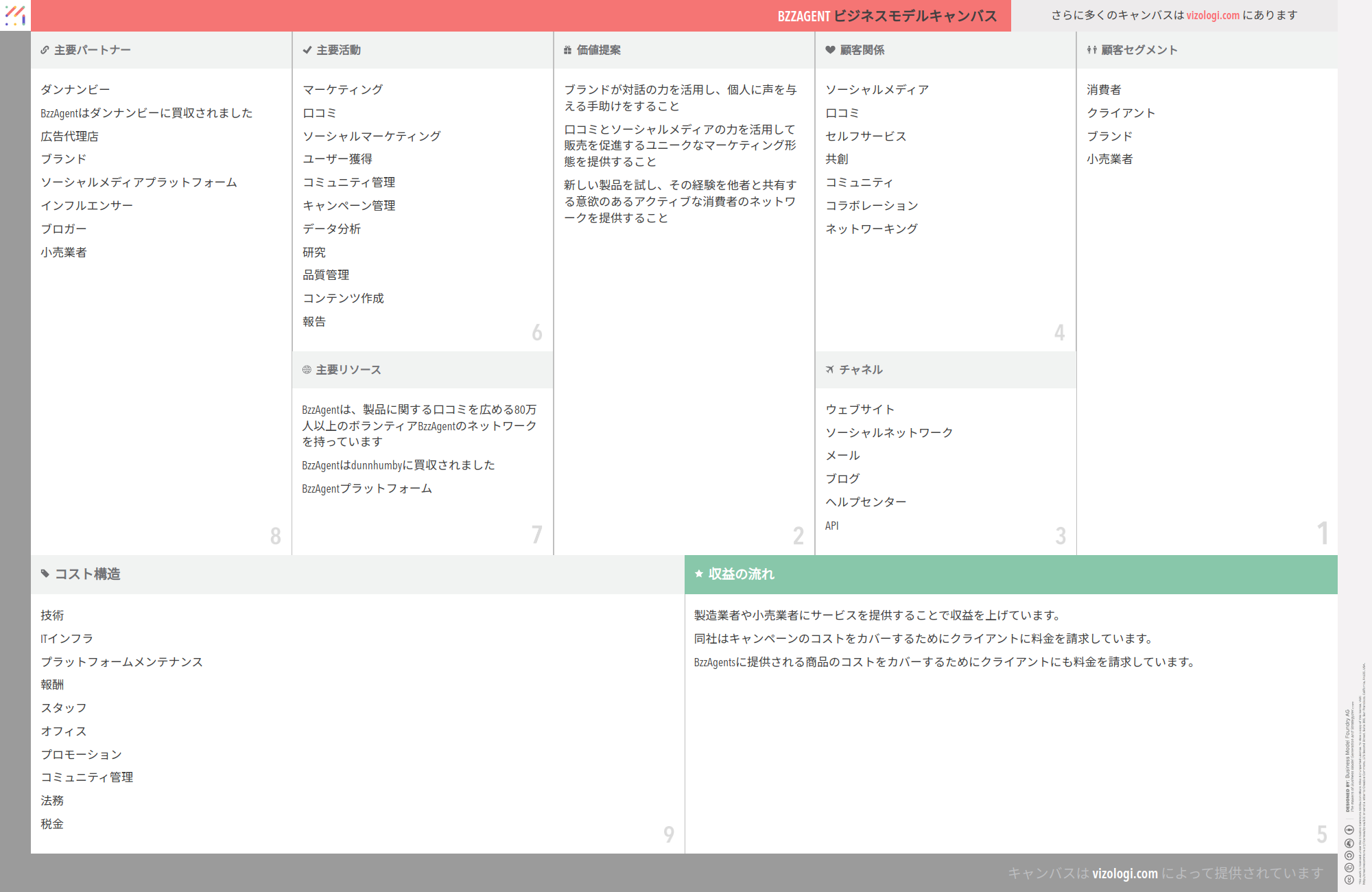Open the vizologi.com link in top banner
This screenshot has width=1372, height=892.
(1213, 15)
